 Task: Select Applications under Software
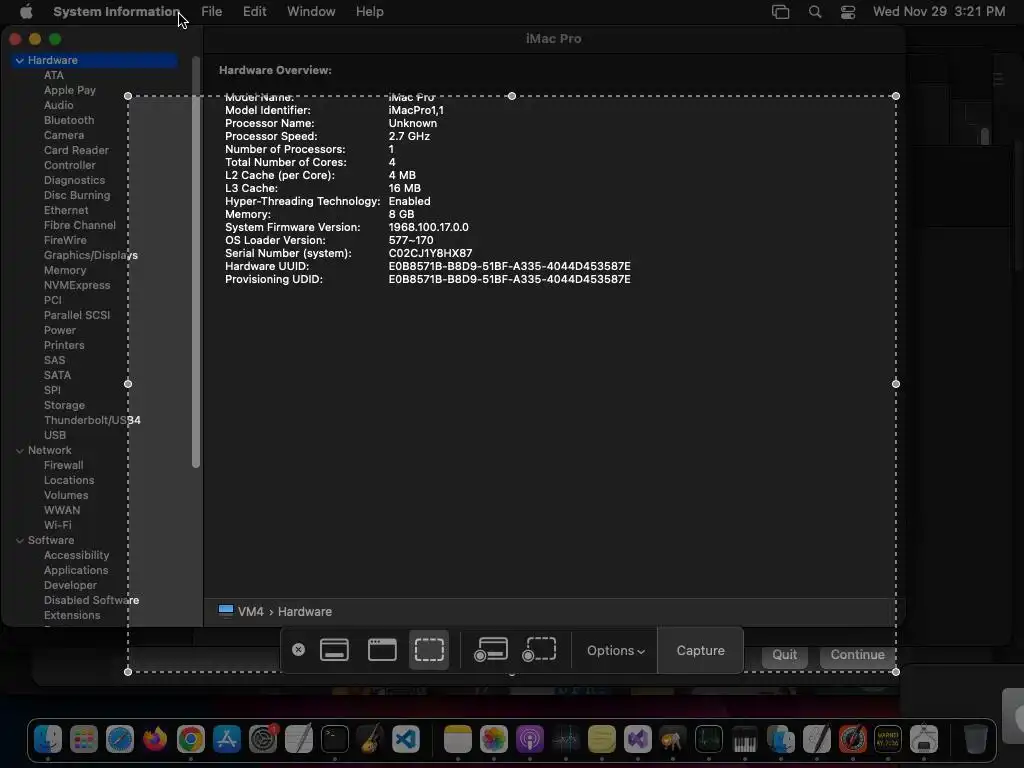pyautogui.click(x=76, y=570)
